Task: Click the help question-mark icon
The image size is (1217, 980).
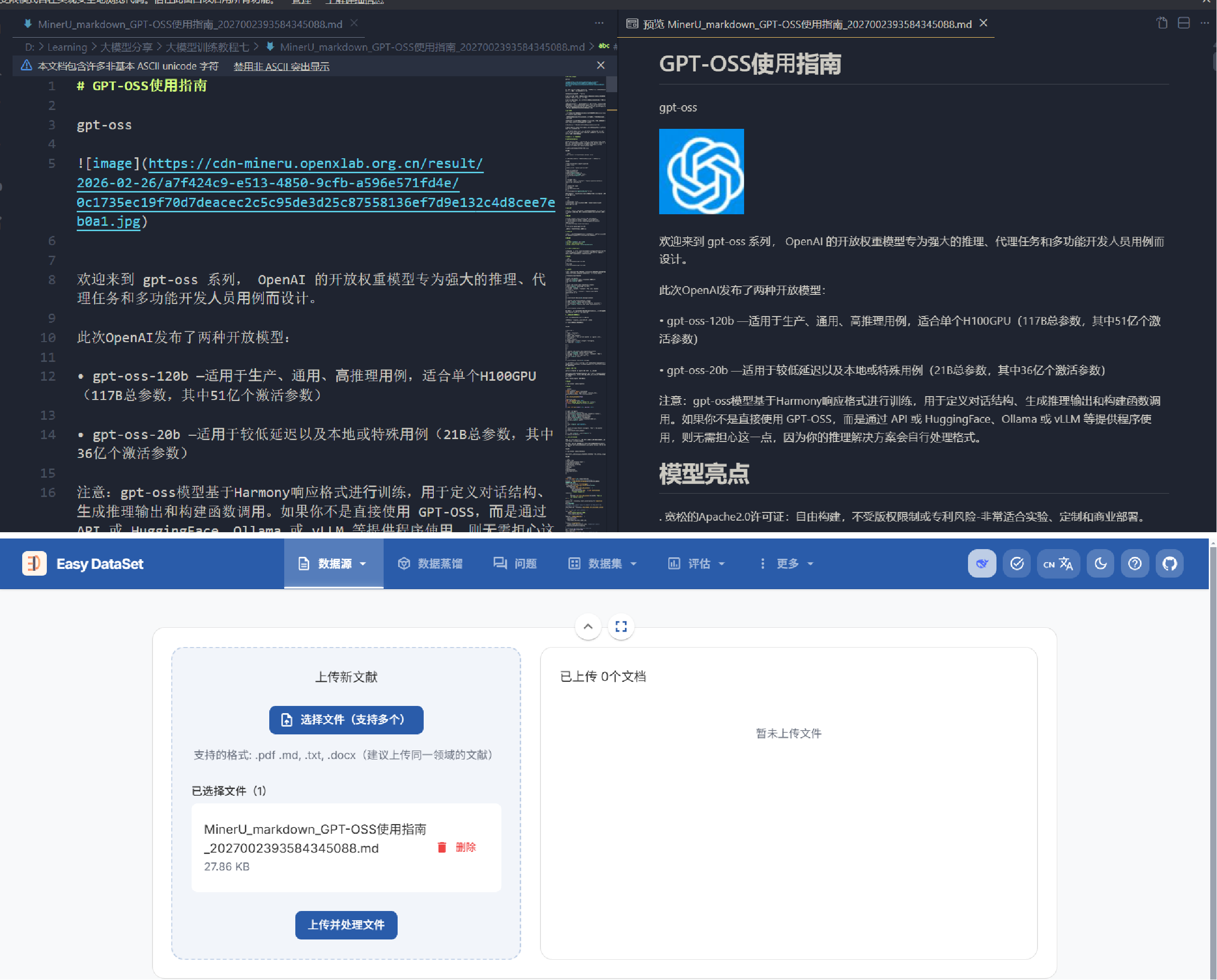Action: (x=1134, y=564)
